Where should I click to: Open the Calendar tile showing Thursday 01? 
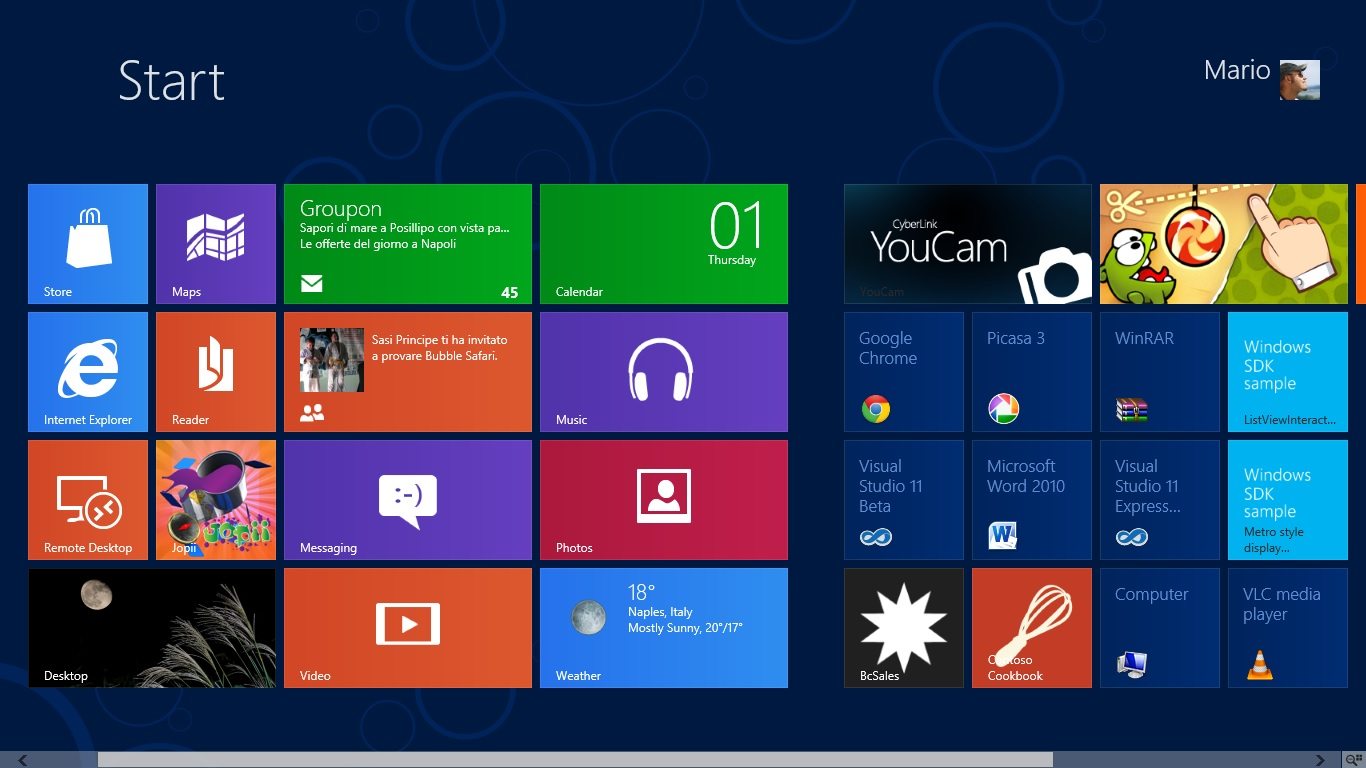pyautogui.click(x=663, y=243)
